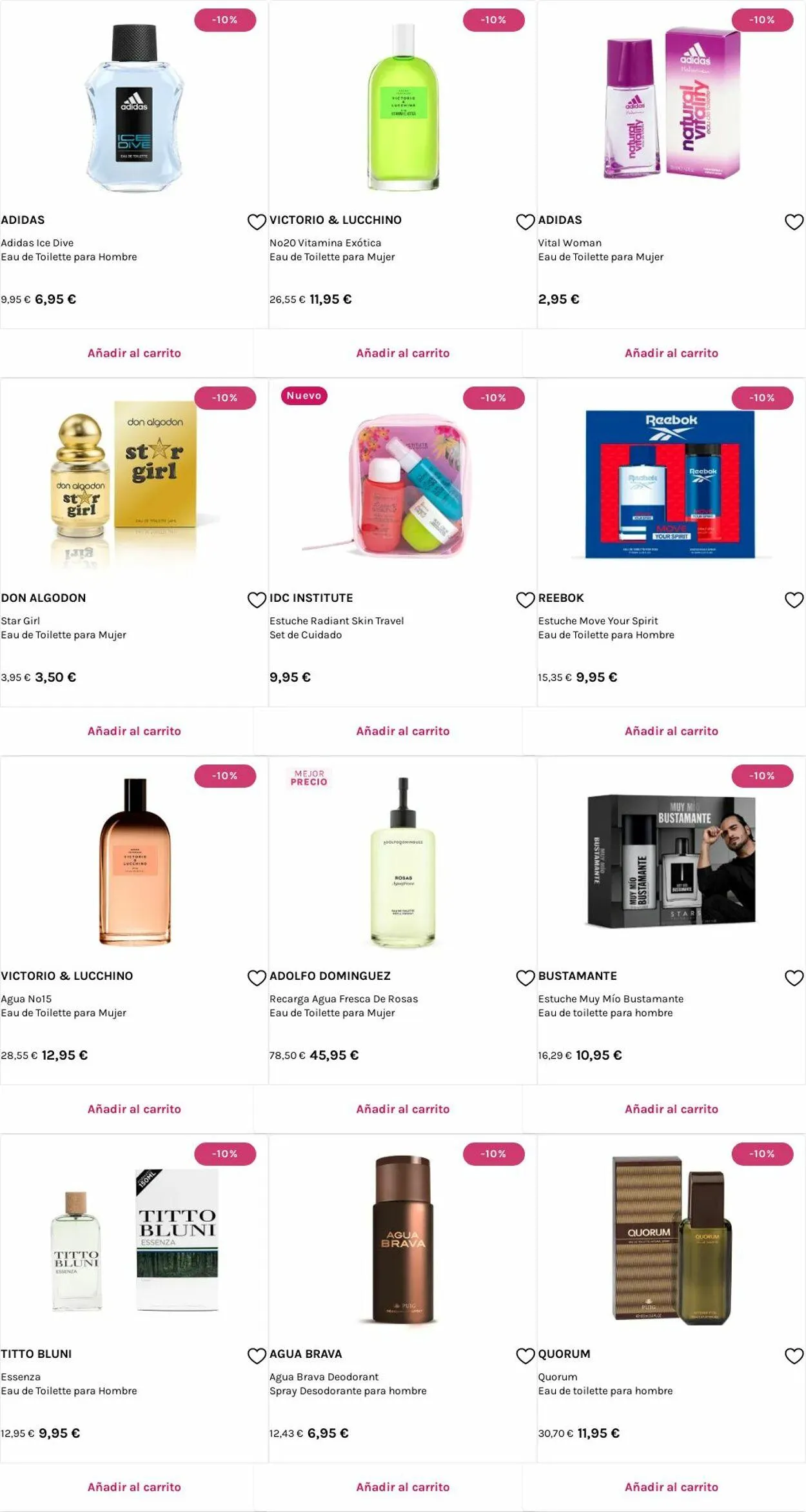Click the -10% badge on Agua Brava
806x1512 pixels.
click(x=493, y=1154)
